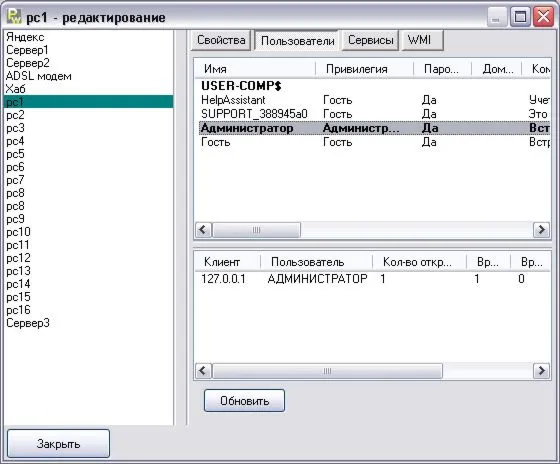Click the Закрыть button

(58, 444)
